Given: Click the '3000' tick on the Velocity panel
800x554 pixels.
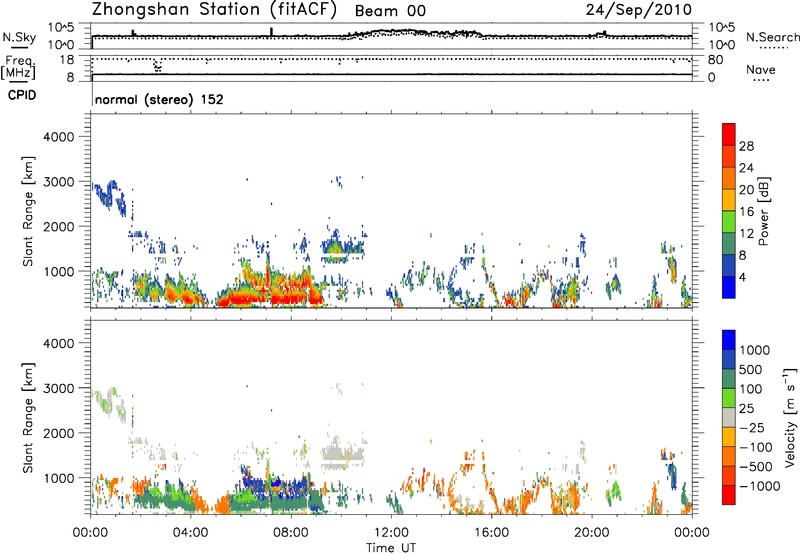Looking at the screenshot, I should click(59, 388).
